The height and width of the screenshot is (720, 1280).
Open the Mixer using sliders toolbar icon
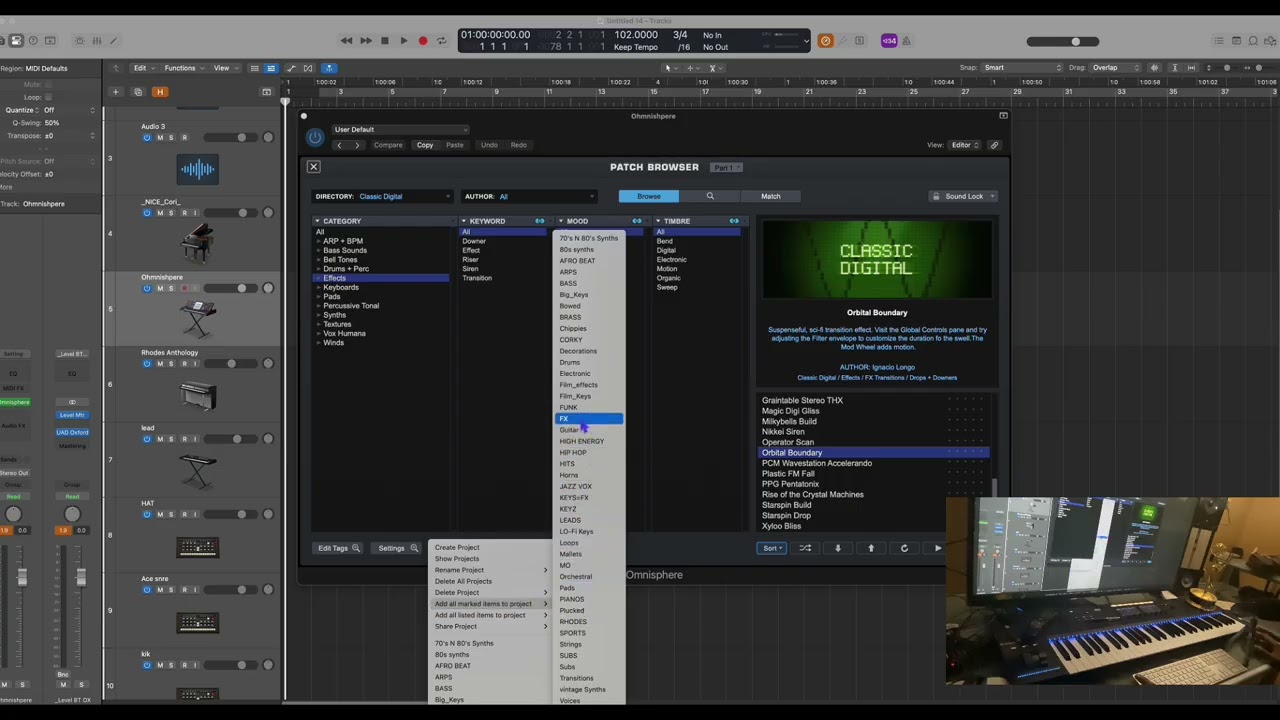coord(97,41)
